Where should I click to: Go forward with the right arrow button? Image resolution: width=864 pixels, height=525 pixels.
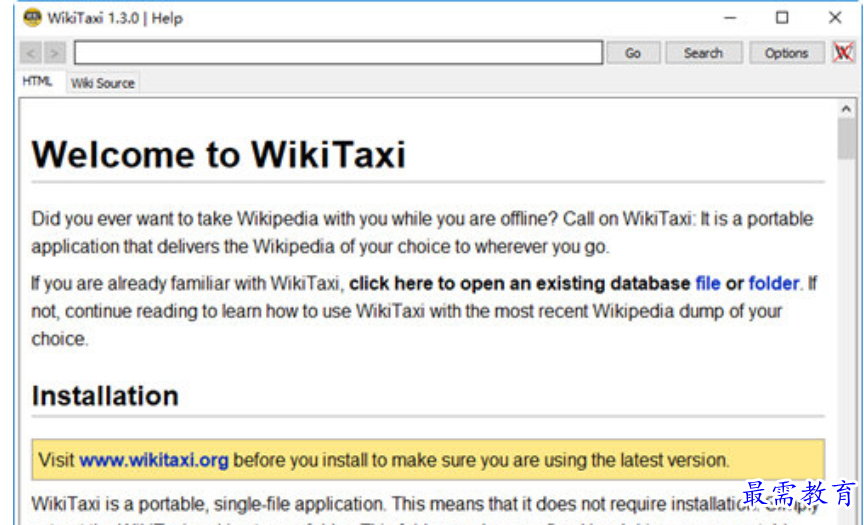55,53
